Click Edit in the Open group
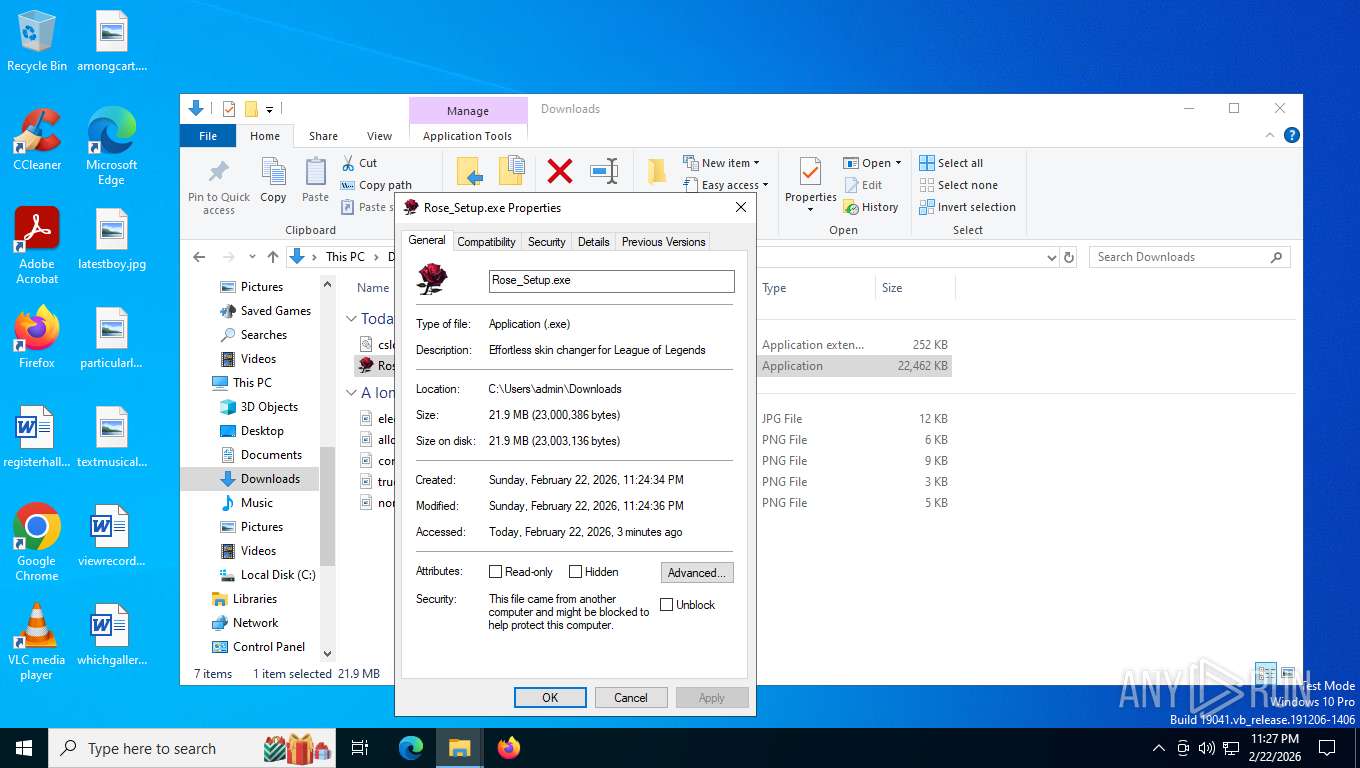The image size is (1360, 768). [x=863, y=185]
